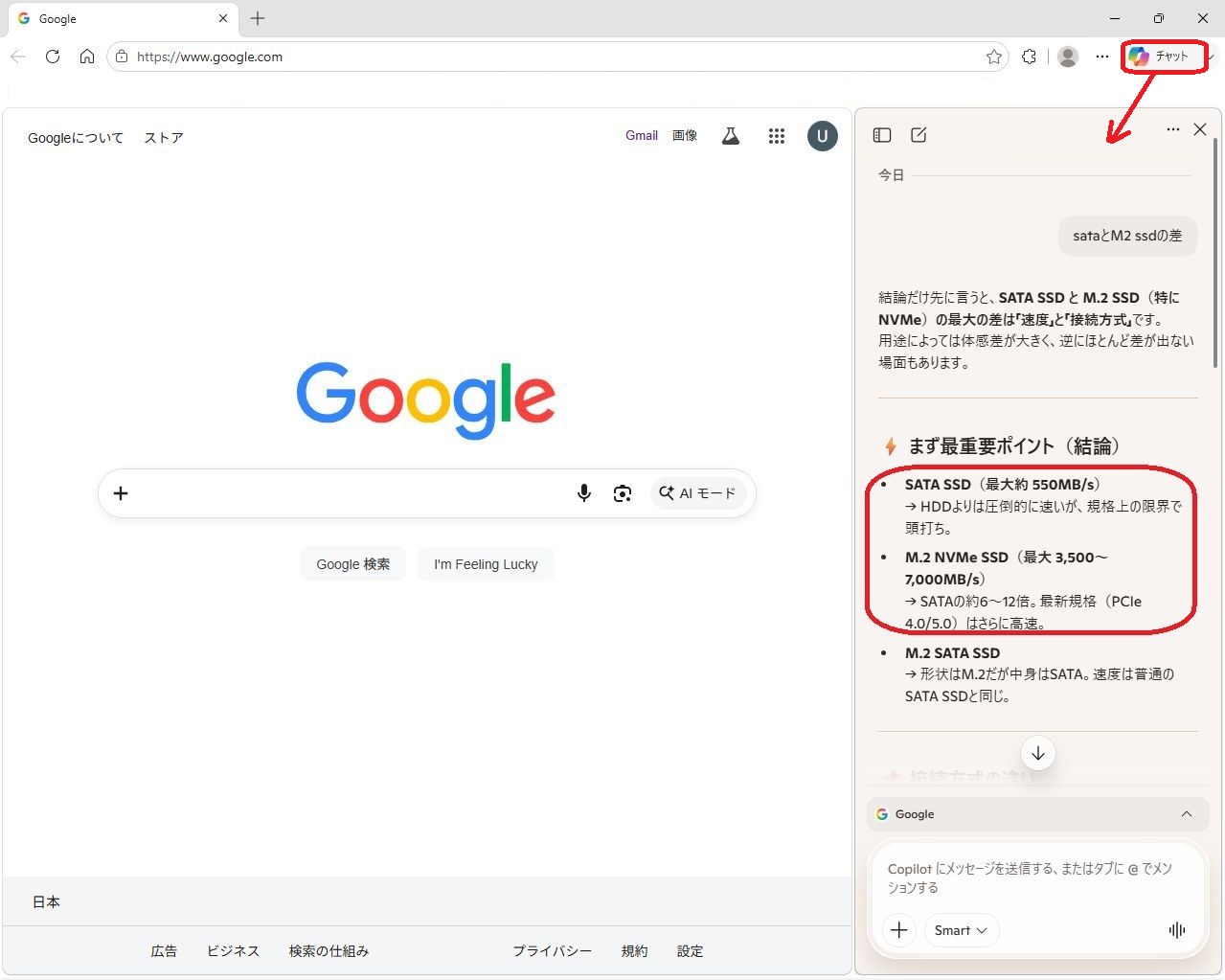Open ストア link
1225x980 pixels.
[x=164, y=138]
